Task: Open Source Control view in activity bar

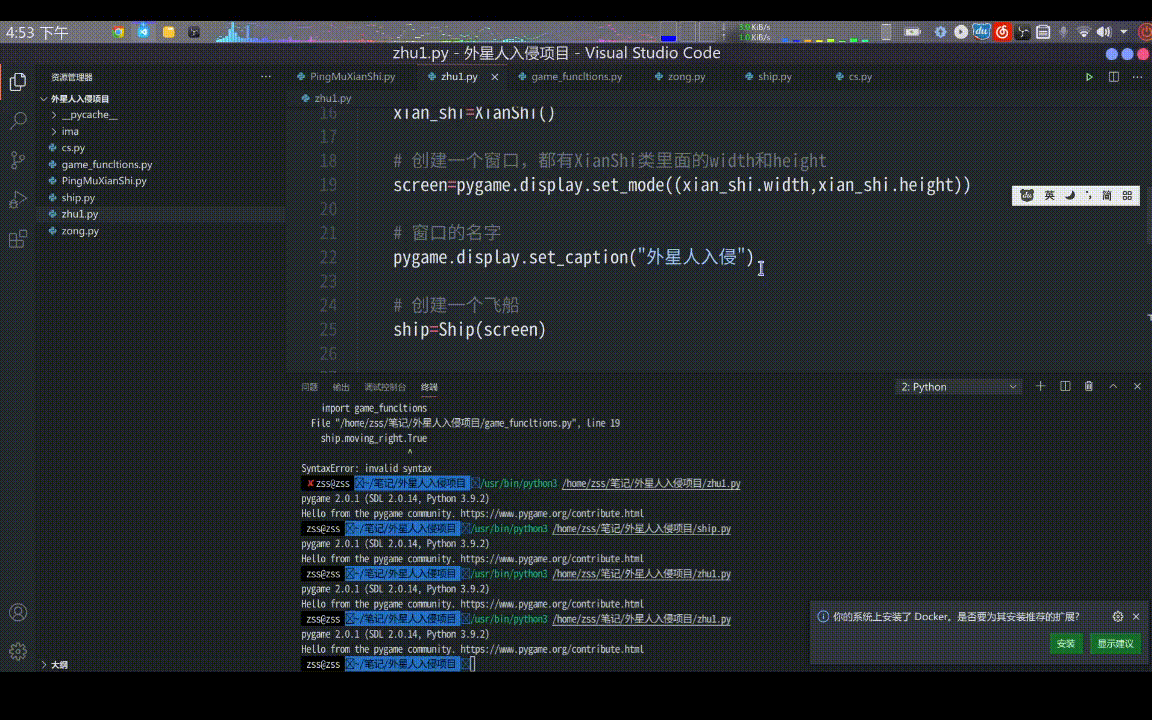Action: (x=18, y=160)
